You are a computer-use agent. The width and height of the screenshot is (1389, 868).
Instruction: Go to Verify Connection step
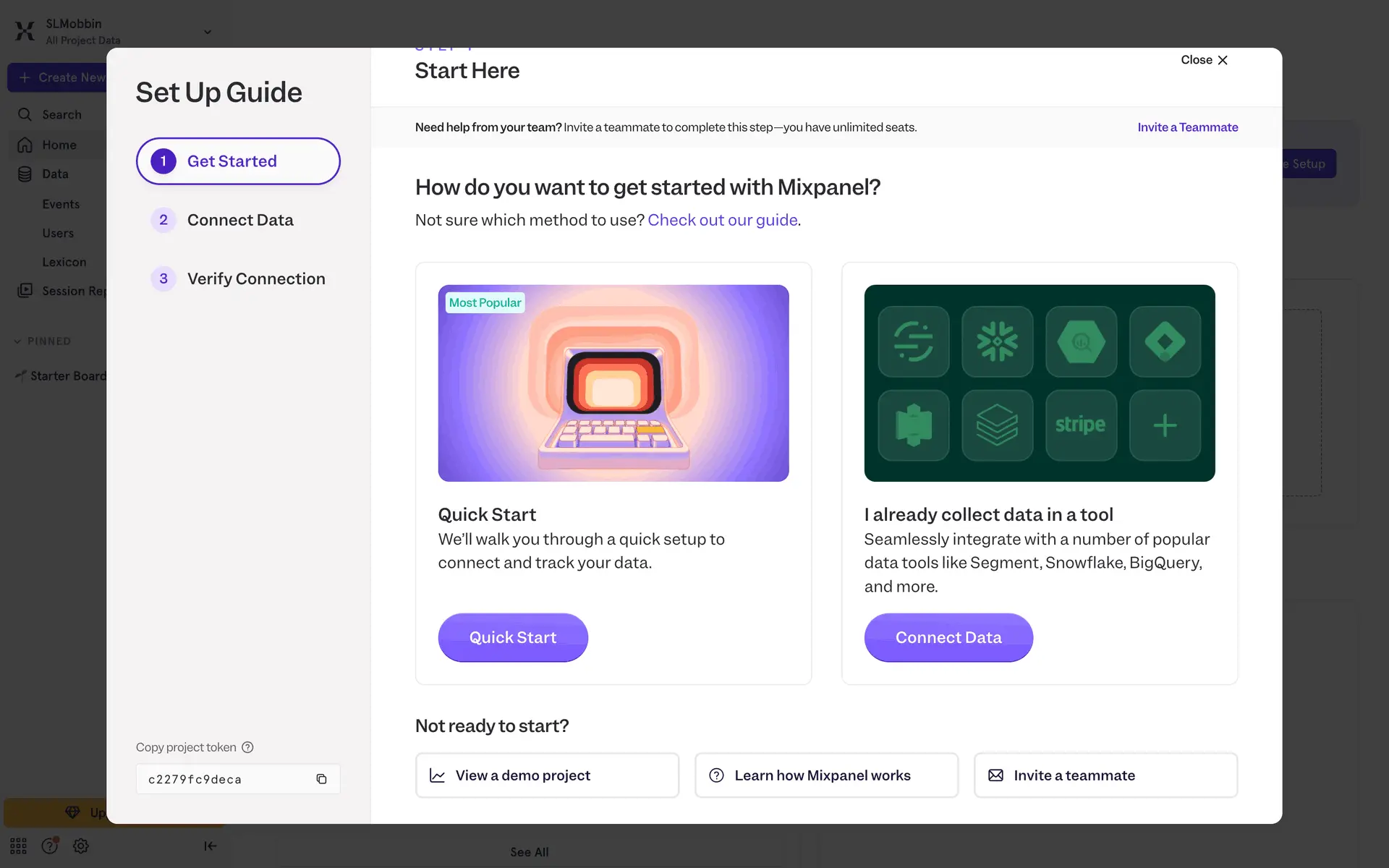pyautogui.click(x=255, y=278)
